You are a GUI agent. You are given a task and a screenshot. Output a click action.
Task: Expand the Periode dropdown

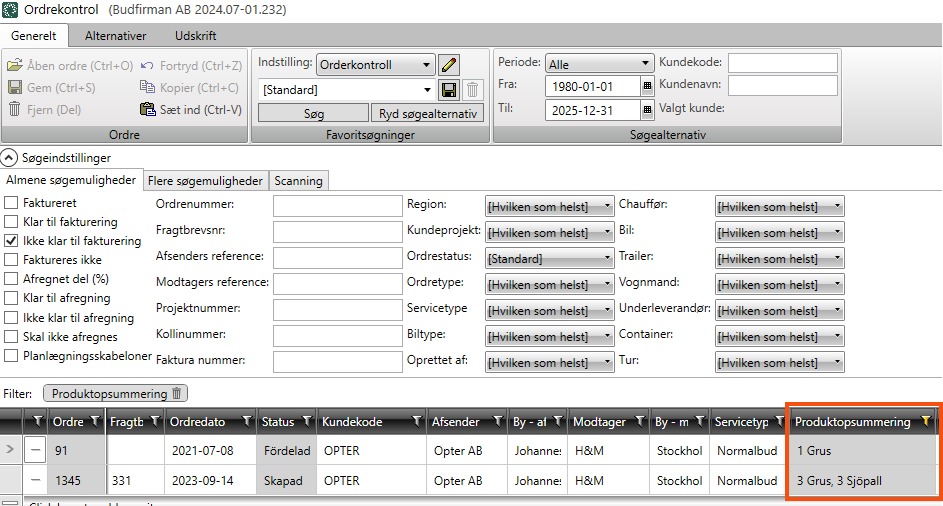click(x=600, y=65)
